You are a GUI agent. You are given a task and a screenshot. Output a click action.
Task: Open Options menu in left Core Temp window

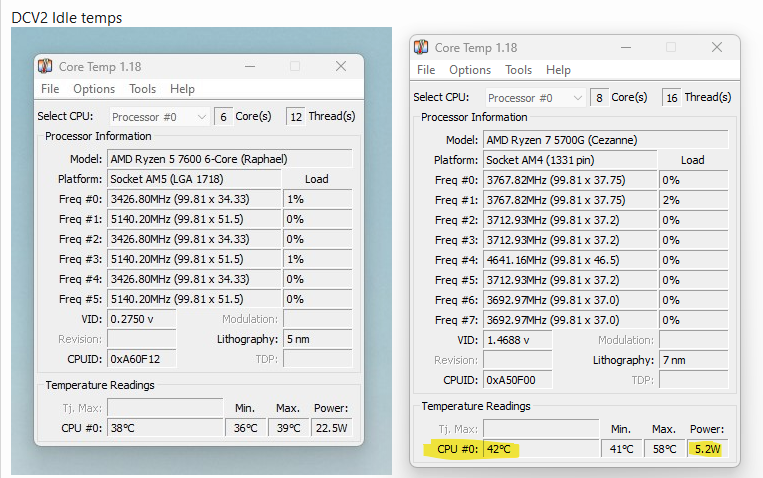pyautogui.click(x=94, y=89)
